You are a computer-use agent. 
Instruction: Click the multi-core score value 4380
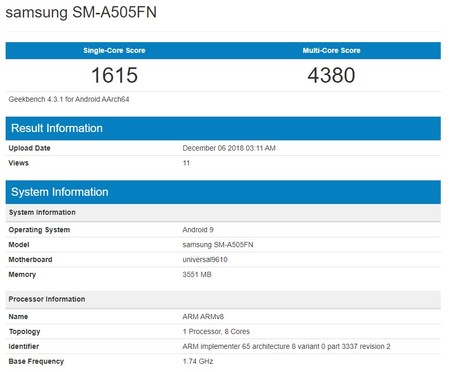[331, 75]
